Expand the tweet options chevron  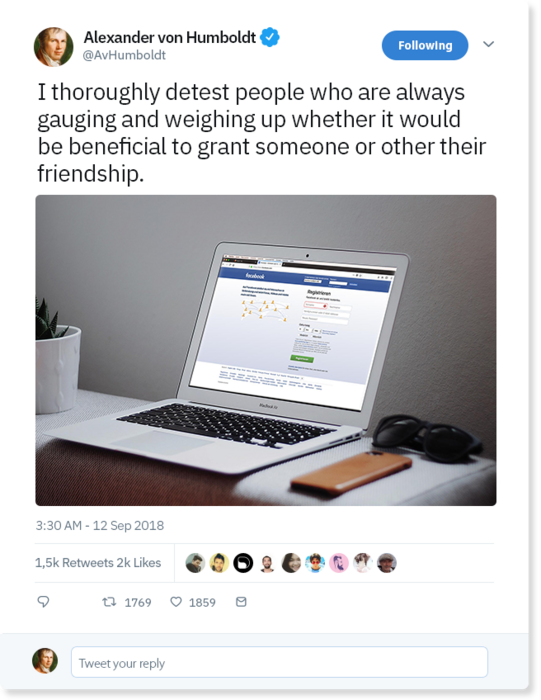(x=489, y=44)
